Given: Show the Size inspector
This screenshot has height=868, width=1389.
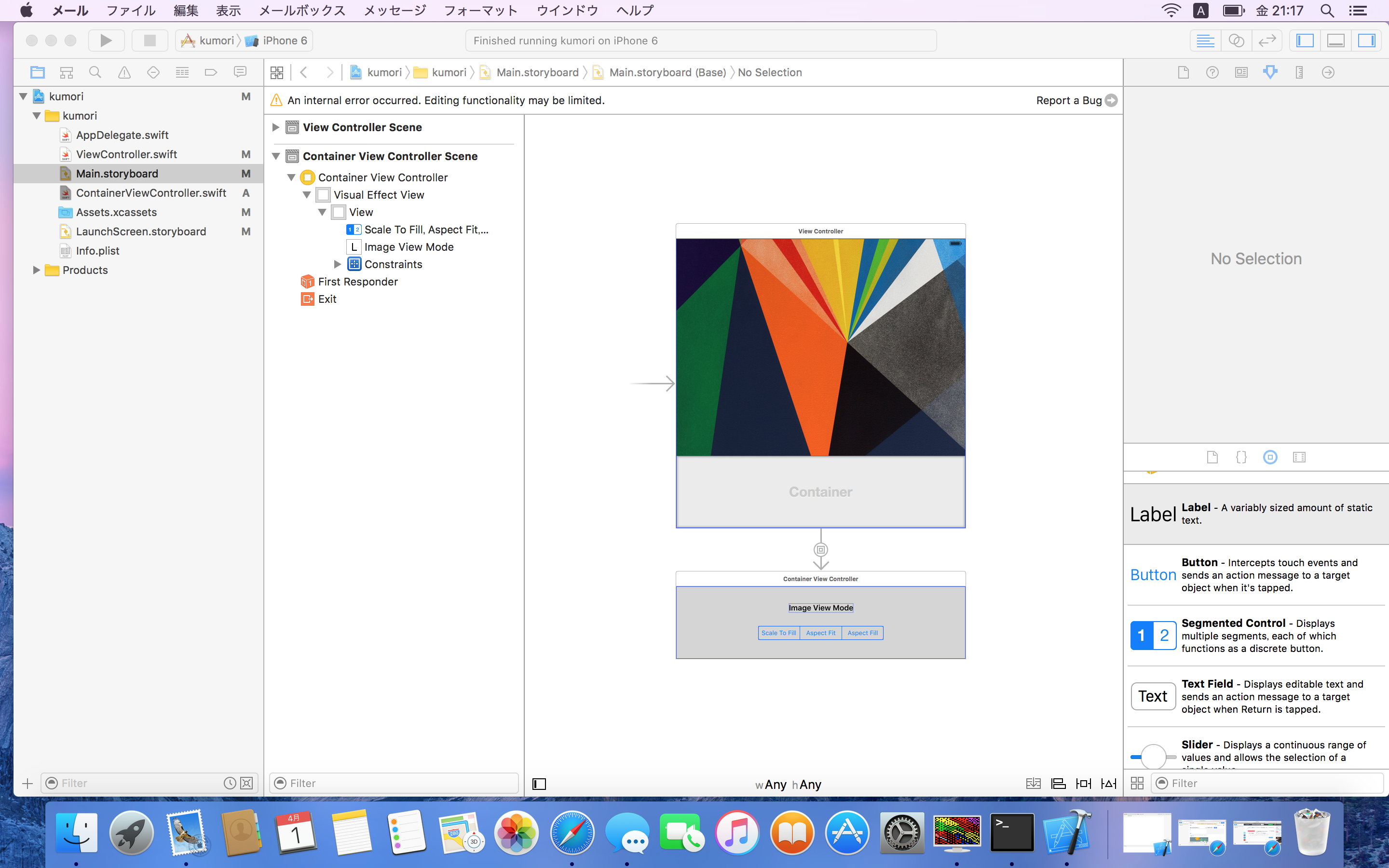Looking at the screenshot, I should point(1299,72).
